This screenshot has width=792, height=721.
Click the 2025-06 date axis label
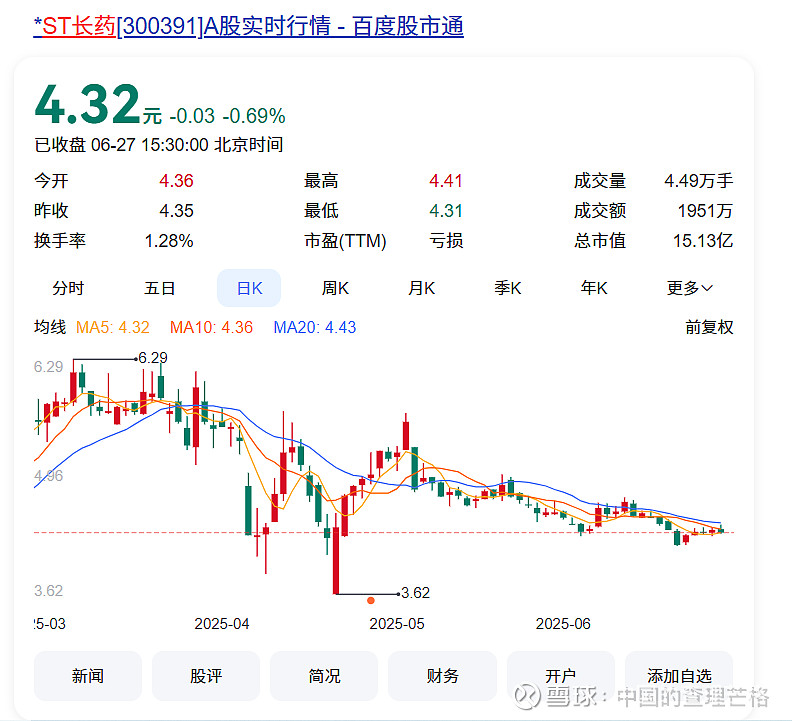(563, 624)
